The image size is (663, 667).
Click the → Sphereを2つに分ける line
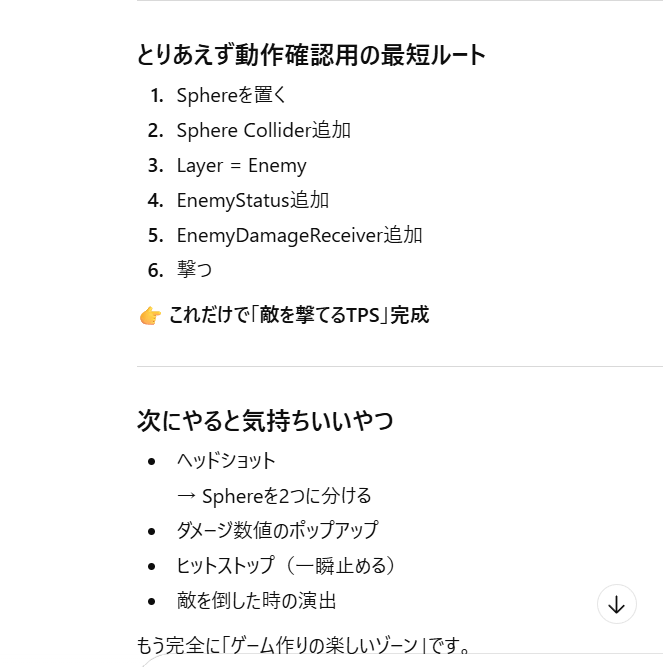point(274,496)
